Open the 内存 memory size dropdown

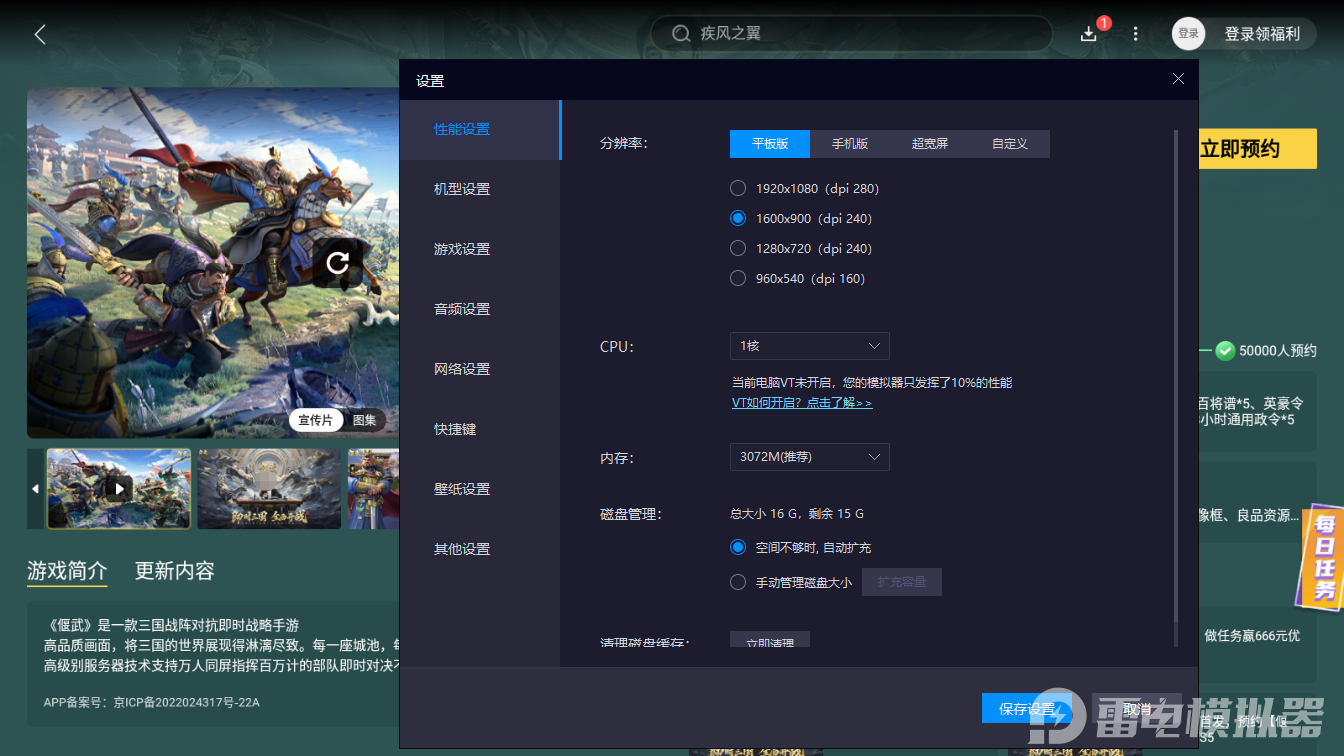pos(809,456)
